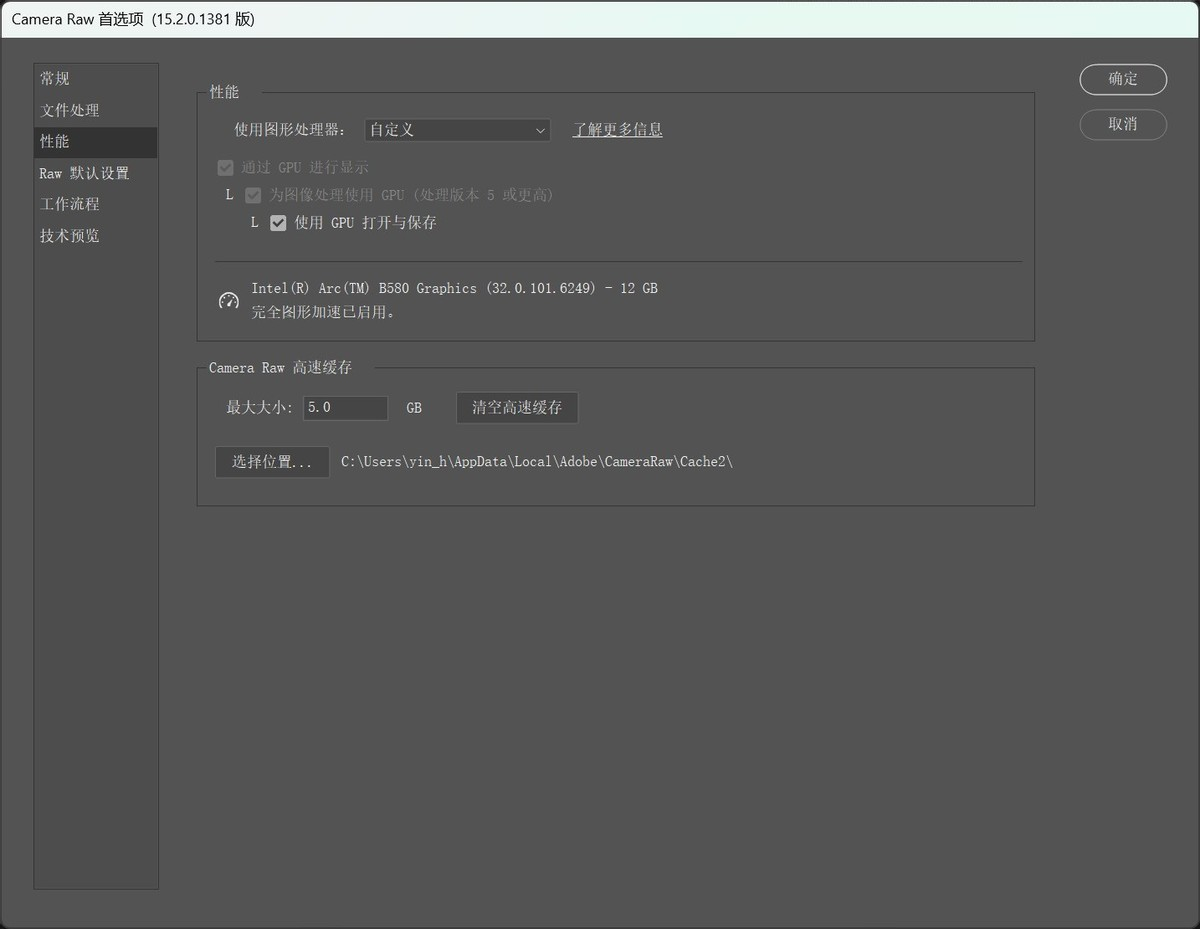Screen dimensions: 1200x929
Task: Click the 最大大小 cache size field
Action: tap(344, 408)
